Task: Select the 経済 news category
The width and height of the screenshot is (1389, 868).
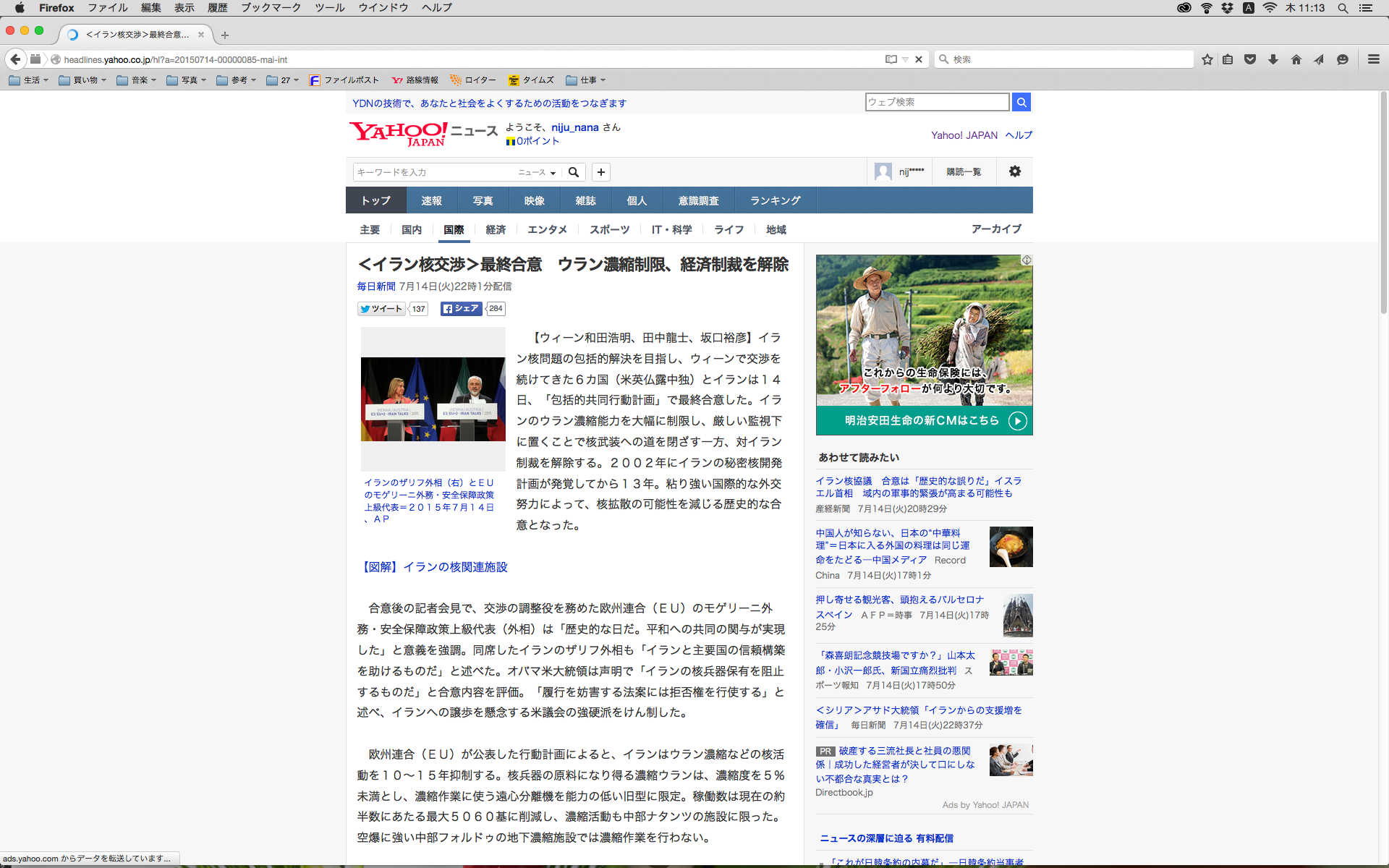Action: 496,229
